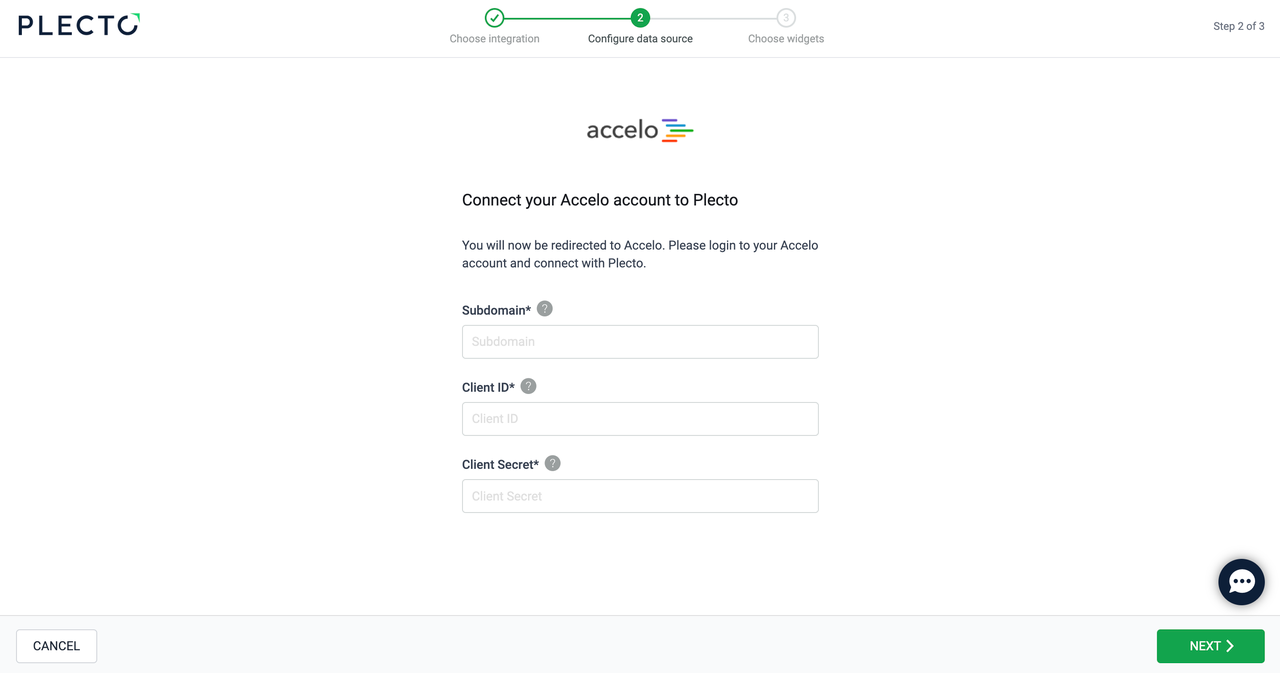Open the live chat bubble

coord(1241,582)
